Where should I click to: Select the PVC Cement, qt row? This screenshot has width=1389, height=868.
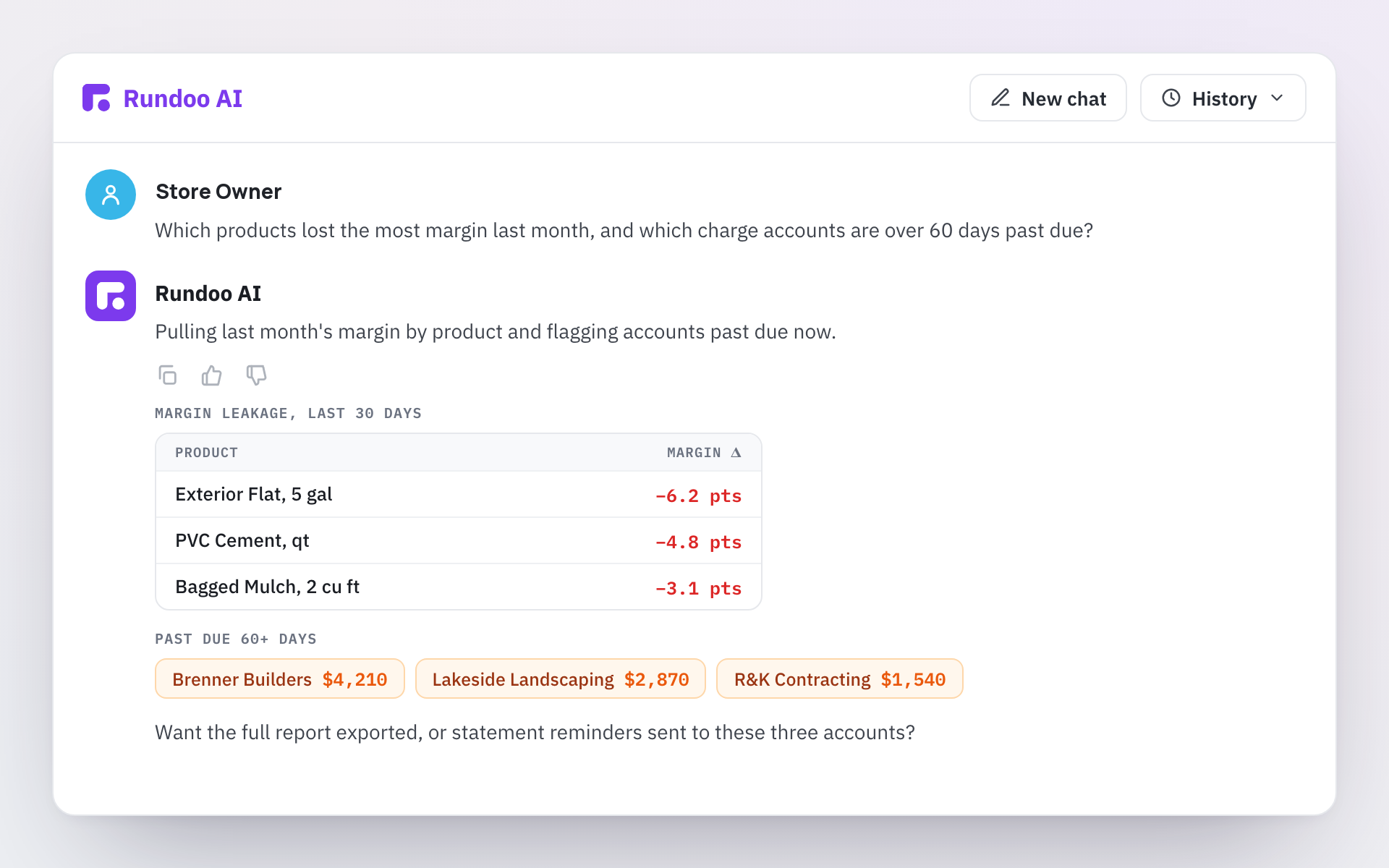(459, 541)
